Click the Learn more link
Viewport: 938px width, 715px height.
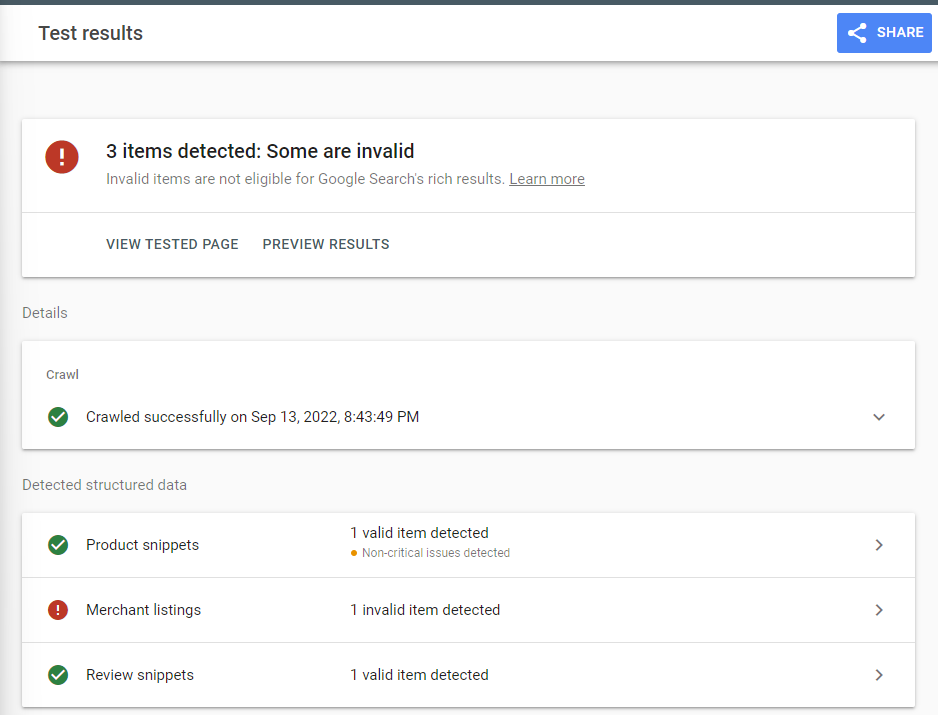tap(547, 179)
